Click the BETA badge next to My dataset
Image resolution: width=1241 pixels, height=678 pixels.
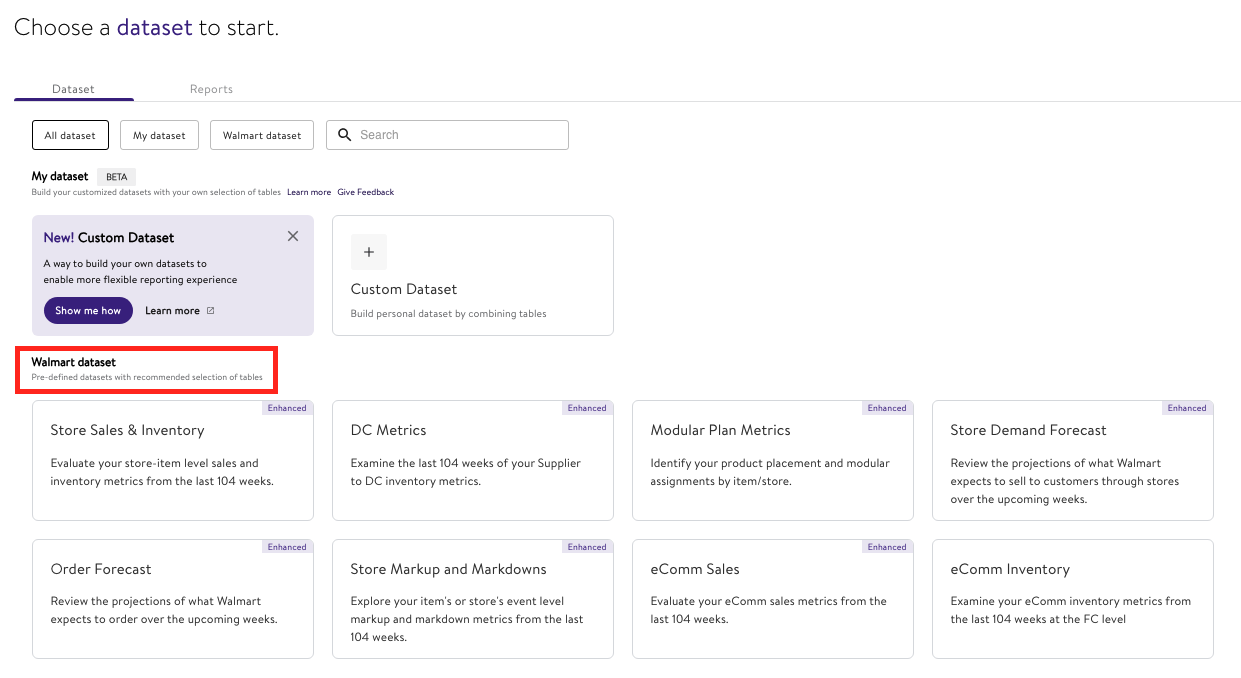[x=117, y=177]
